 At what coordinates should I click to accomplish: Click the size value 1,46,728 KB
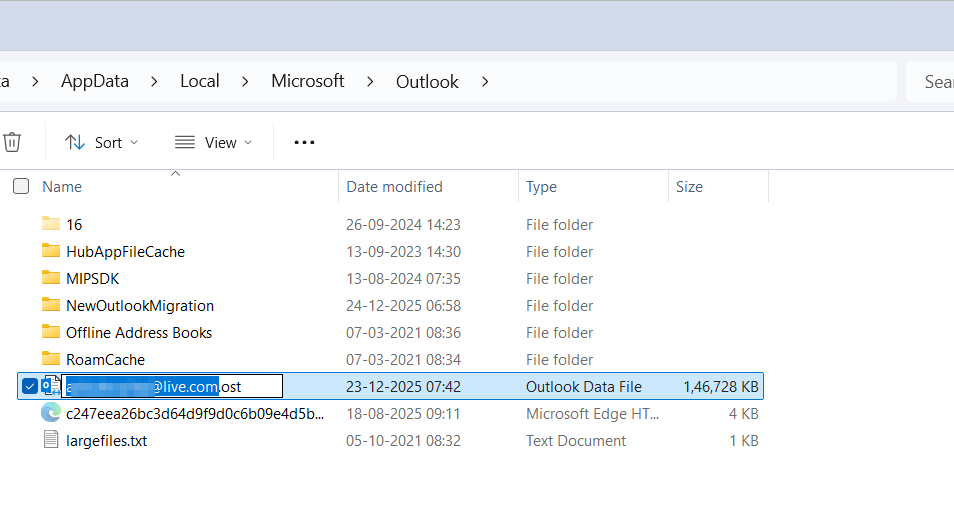pyautogui.click(x=721, y=387)
